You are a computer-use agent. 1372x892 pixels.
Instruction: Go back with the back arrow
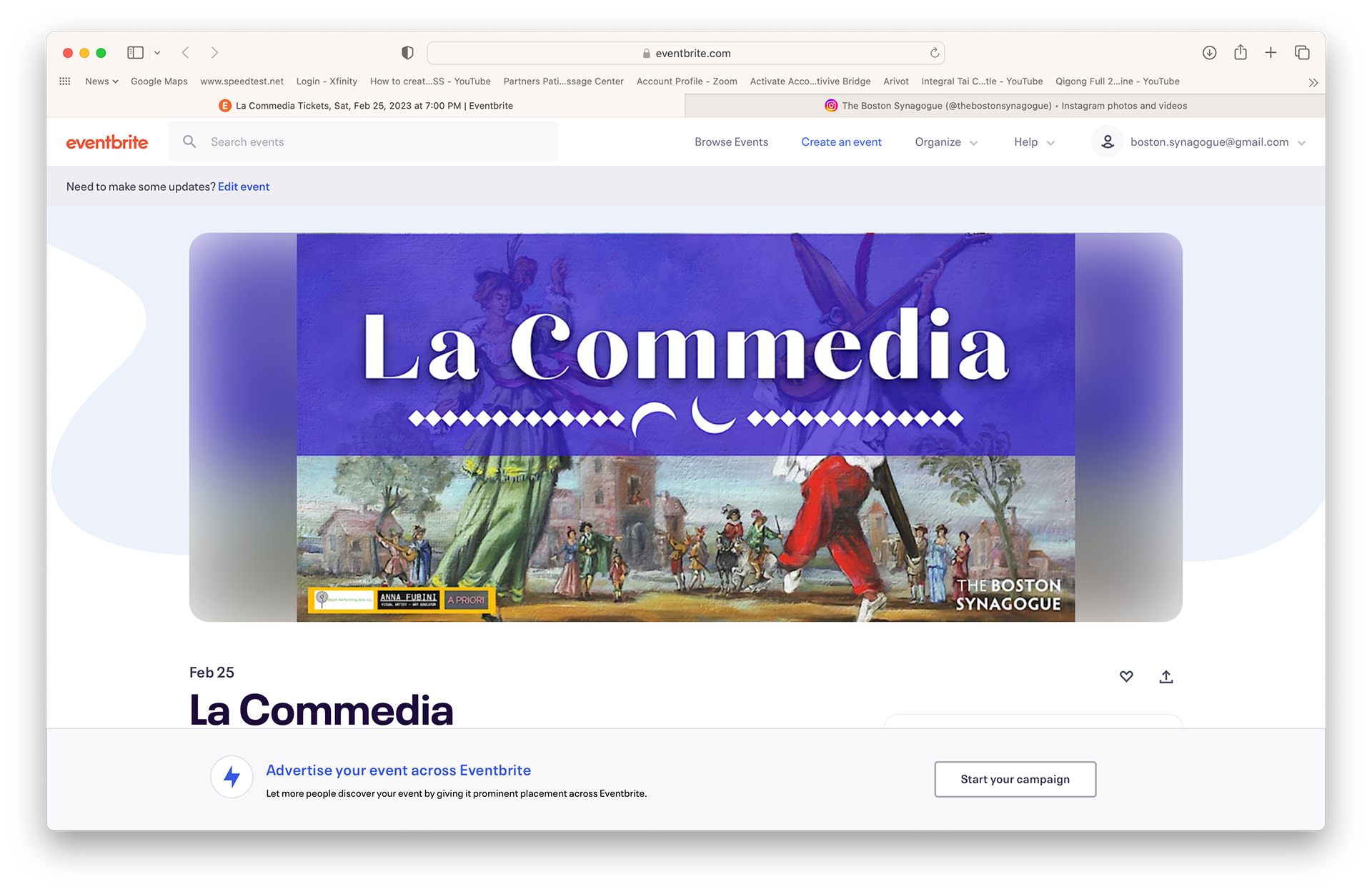[186, 53]
